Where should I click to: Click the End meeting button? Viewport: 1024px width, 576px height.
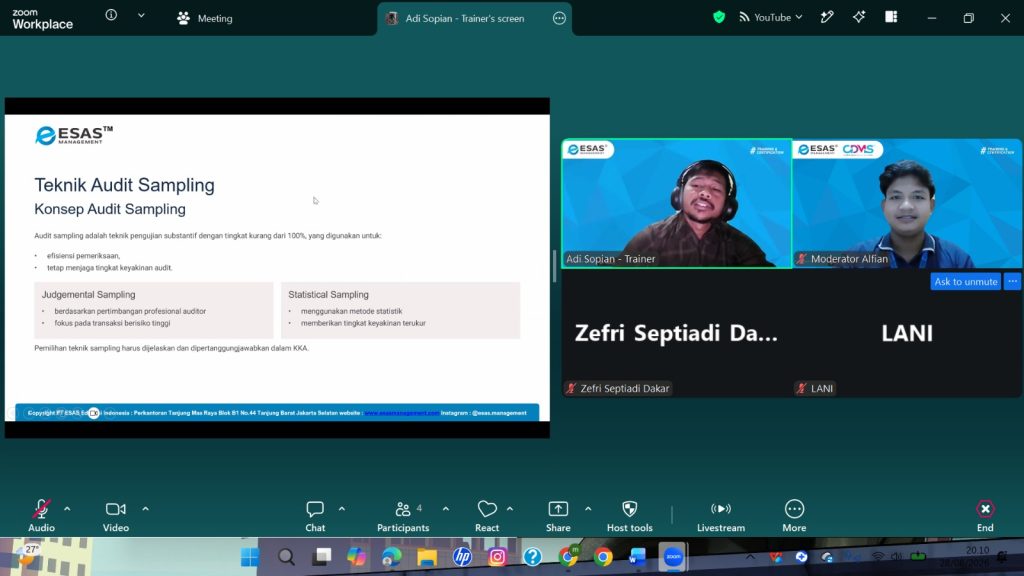click(985, 515)
